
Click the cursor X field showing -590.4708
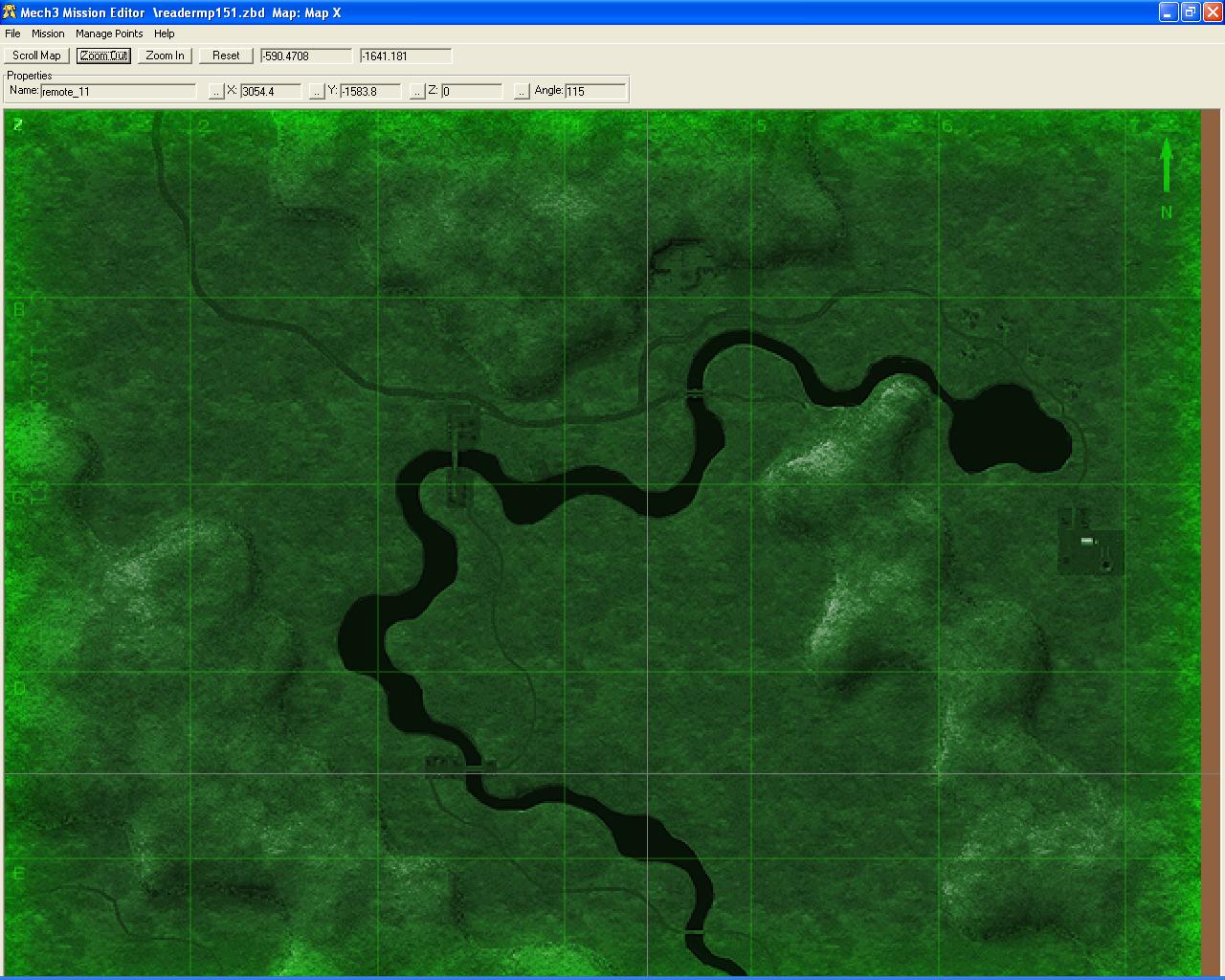coord(305,56)
